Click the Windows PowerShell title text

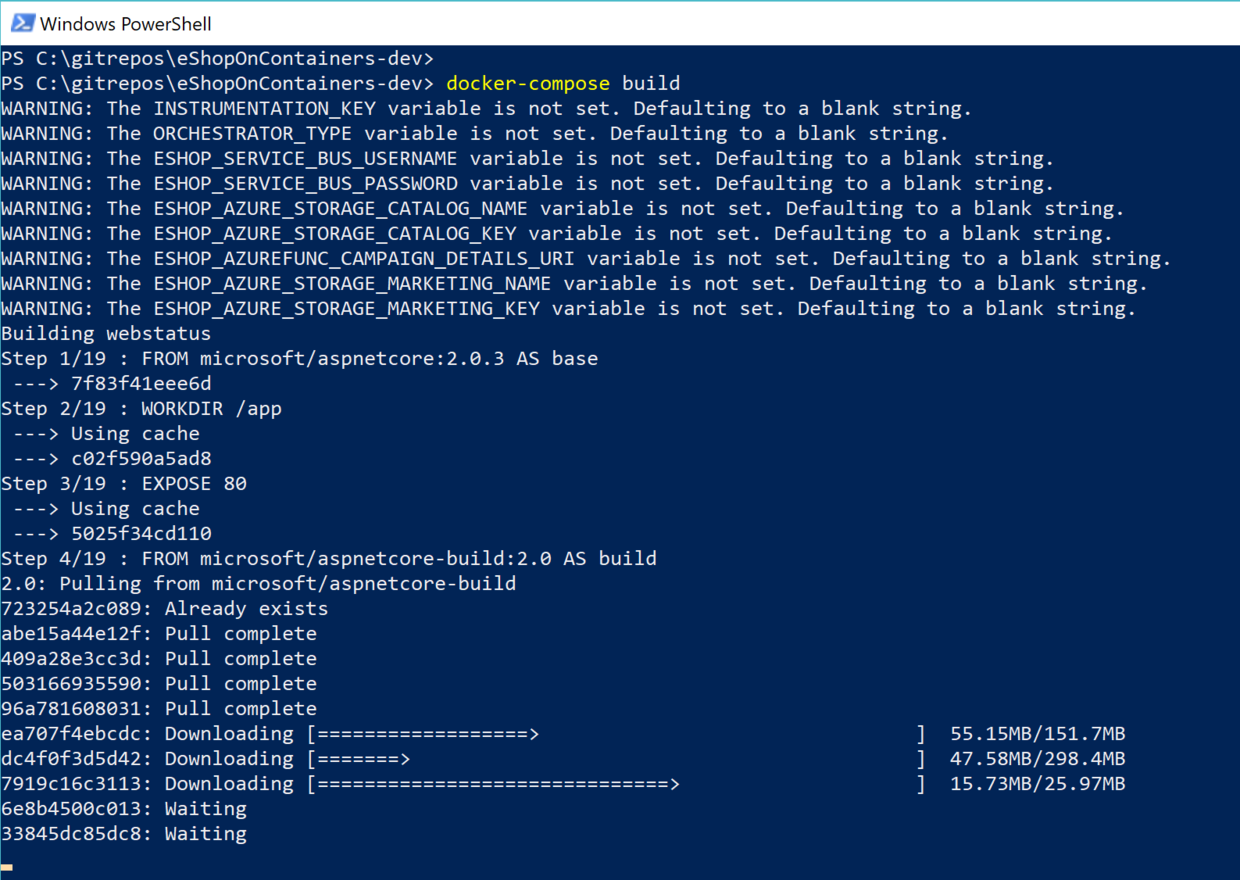tap(126, 23)
